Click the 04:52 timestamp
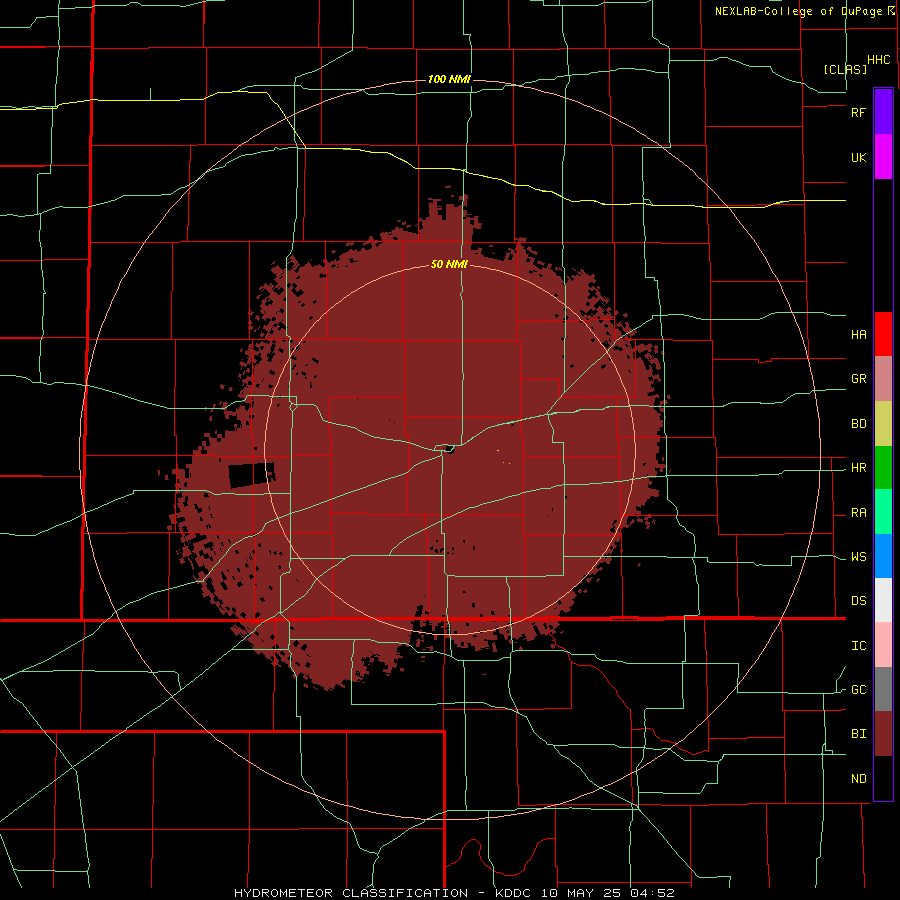 click(651, 893)
